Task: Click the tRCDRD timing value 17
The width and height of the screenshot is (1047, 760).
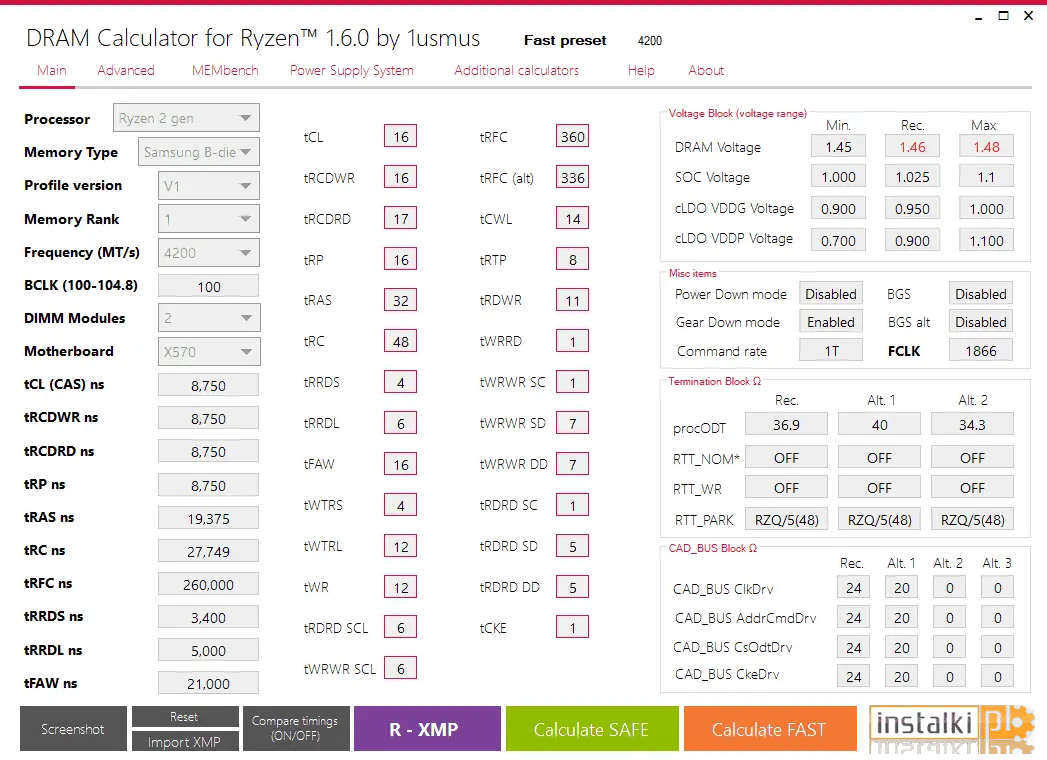Action: [401, 219]
